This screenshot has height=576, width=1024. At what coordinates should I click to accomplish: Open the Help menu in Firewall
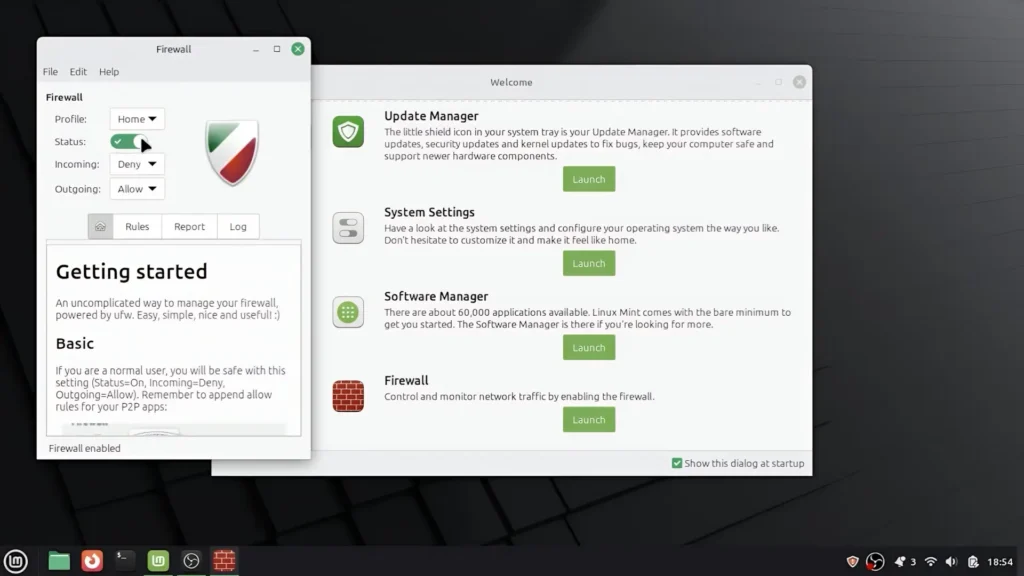(x=109, y=72)
